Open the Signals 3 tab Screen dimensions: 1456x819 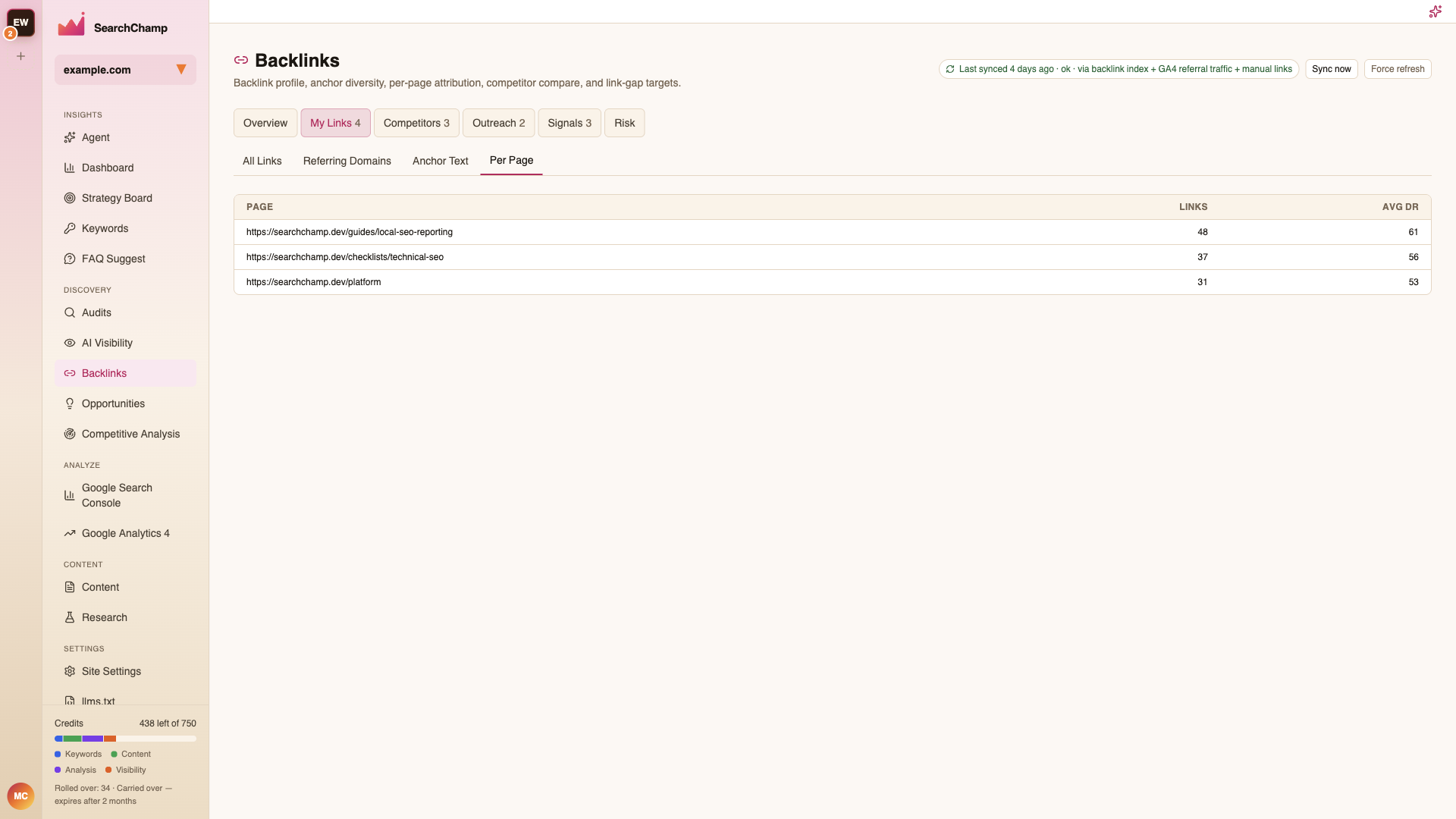570,123
